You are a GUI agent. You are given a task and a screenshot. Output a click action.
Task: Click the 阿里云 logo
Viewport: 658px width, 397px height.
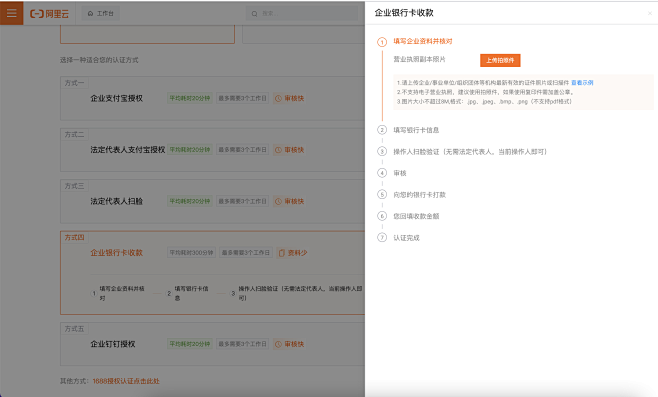coord(49,14)
